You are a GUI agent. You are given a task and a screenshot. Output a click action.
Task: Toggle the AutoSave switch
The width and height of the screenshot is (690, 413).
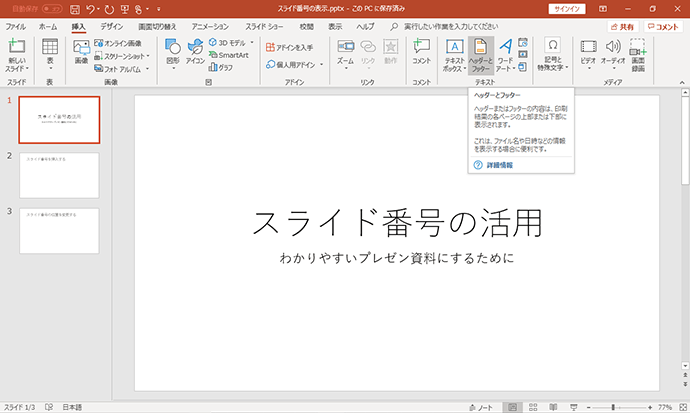(52, 9)
